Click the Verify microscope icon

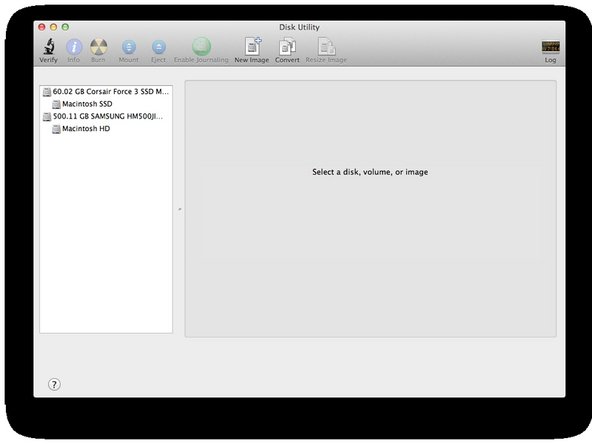[49, 46]
